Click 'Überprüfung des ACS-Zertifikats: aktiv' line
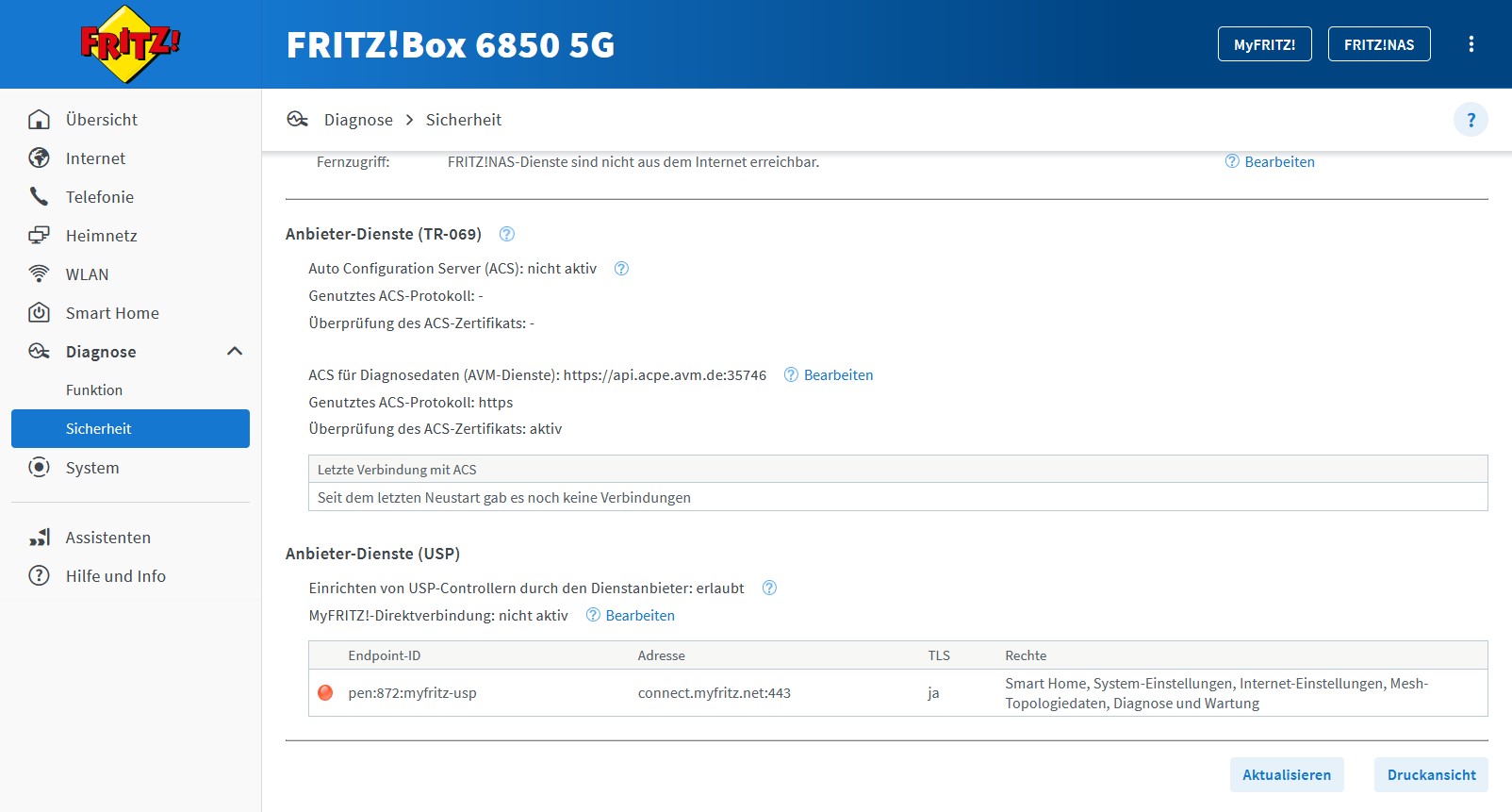Image resolution: width=1512 pixels, height=812 pixels. click(x=436, y=429)
